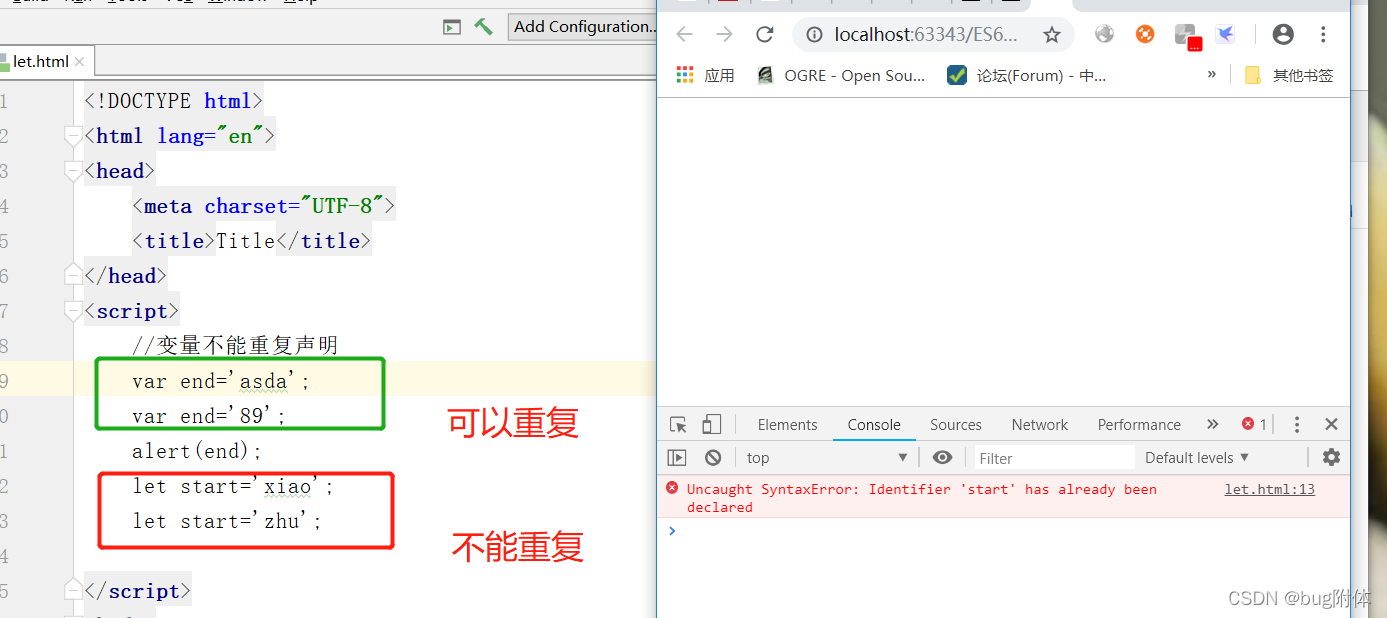Click the red error icon in the console message
The image size is (1387, 618).
[x=672, y=488]
